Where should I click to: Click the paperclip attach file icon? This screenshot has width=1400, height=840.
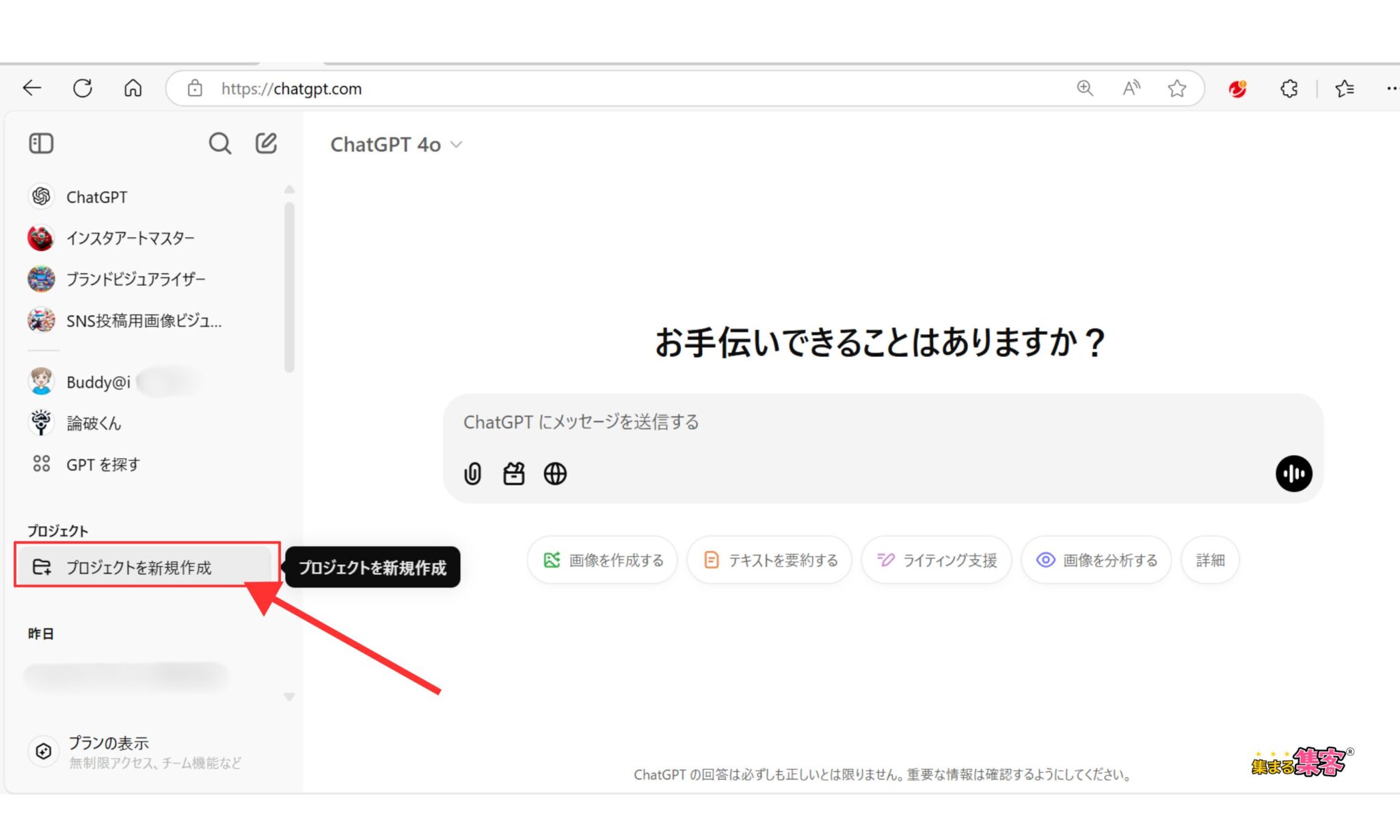click(472, 474)
